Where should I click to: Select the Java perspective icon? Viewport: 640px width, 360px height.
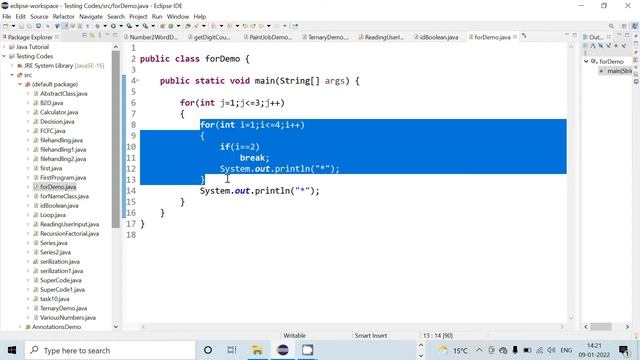[635, 26]
